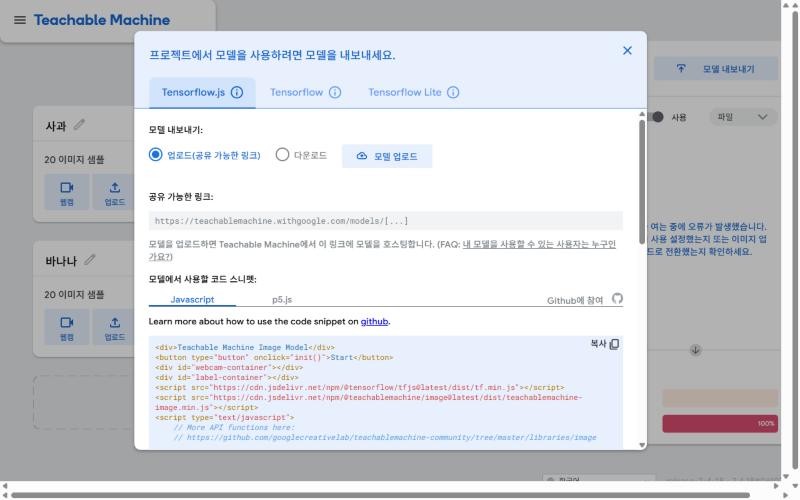Switch to the Tensorflow tab
Screen dimensions: 800x500
(305, 93)
